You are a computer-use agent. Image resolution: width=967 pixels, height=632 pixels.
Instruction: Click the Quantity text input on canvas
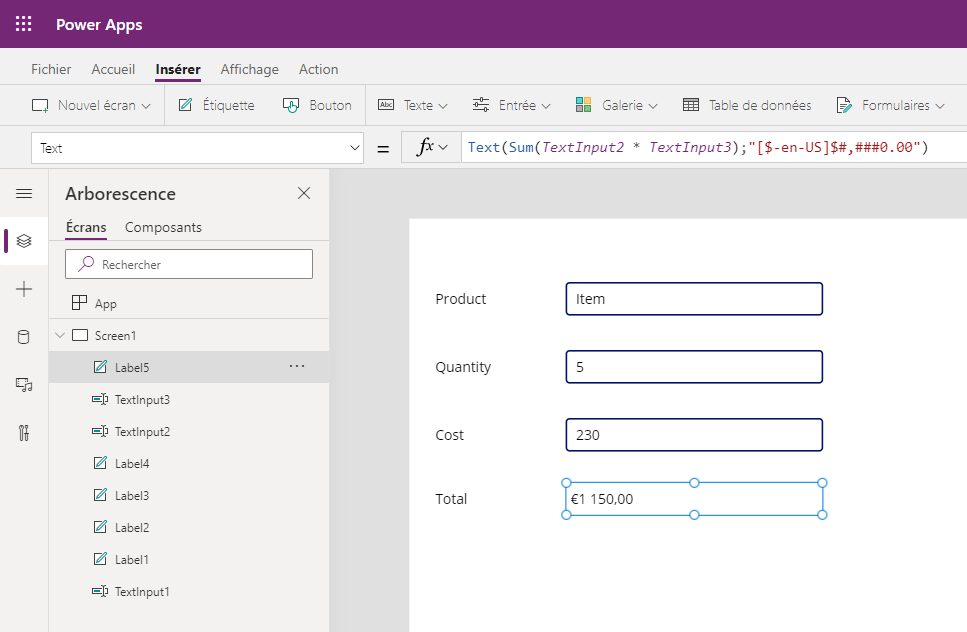tap(693, 367)
